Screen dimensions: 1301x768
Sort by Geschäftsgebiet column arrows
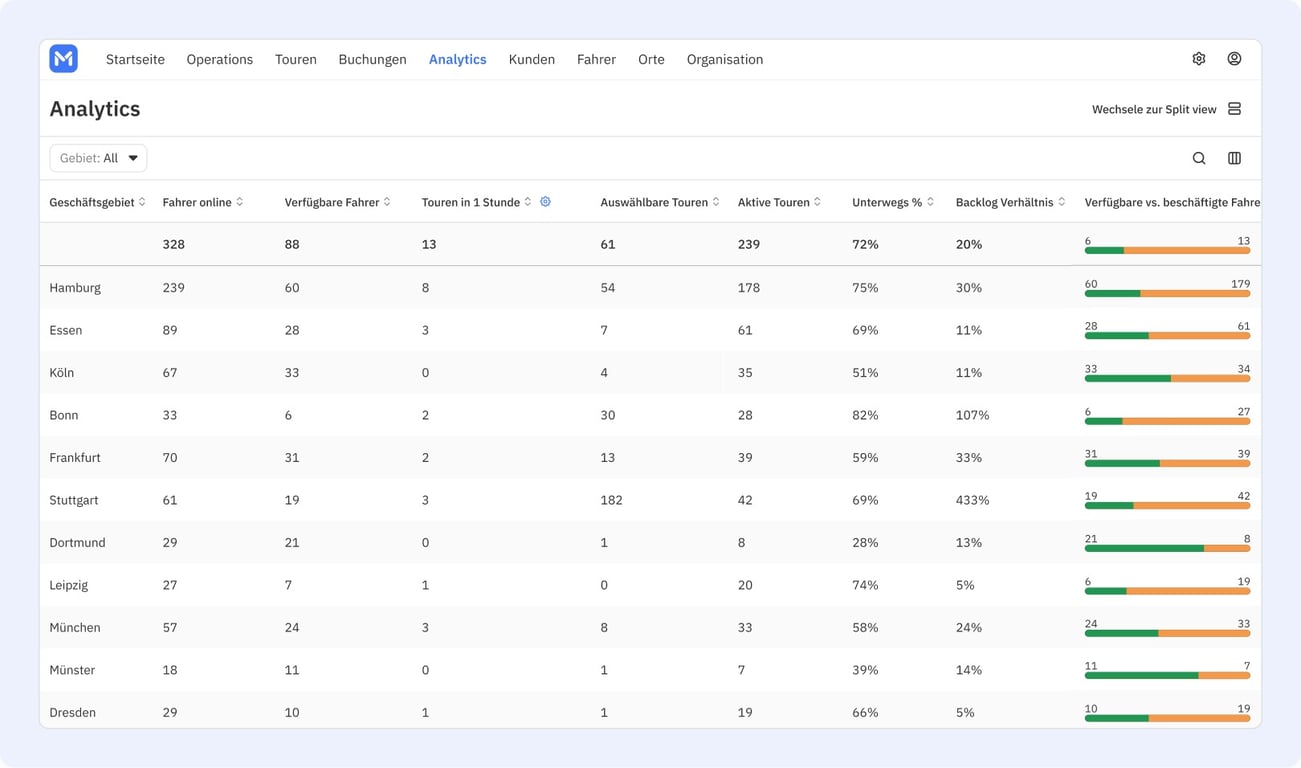142,202
